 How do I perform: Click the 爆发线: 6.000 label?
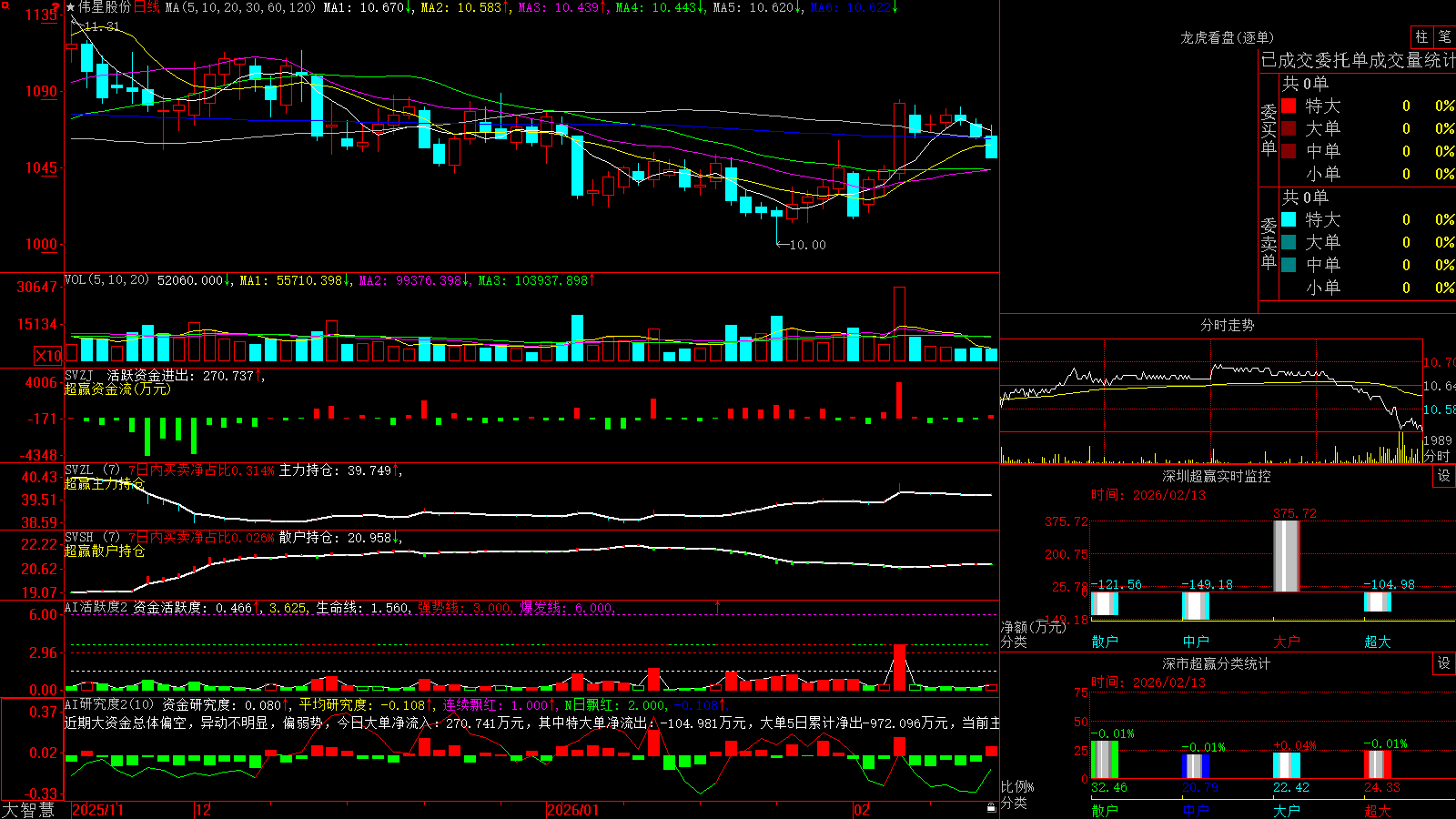(x=567, y=608)
